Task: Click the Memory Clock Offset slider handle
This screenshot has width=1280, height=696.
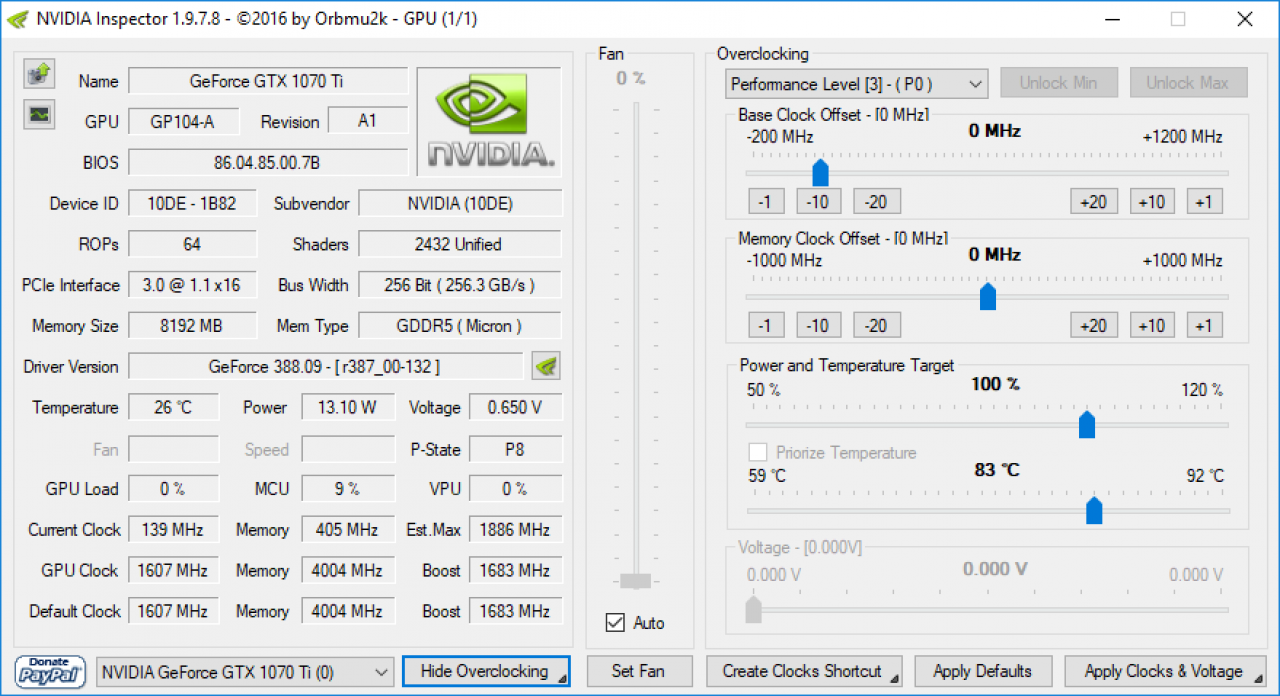Action: point(988,297)
